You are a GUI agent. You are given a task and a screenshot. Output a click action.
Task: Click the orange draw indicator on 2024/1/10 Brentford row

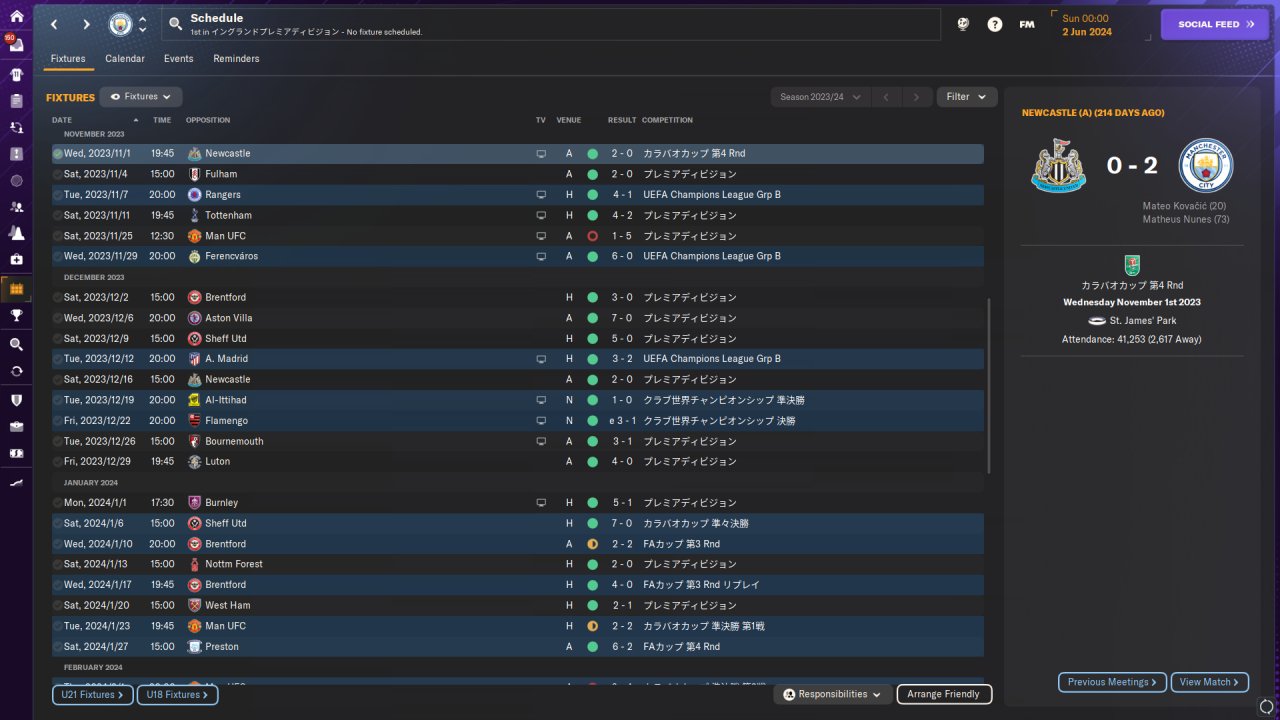point(593,544)
